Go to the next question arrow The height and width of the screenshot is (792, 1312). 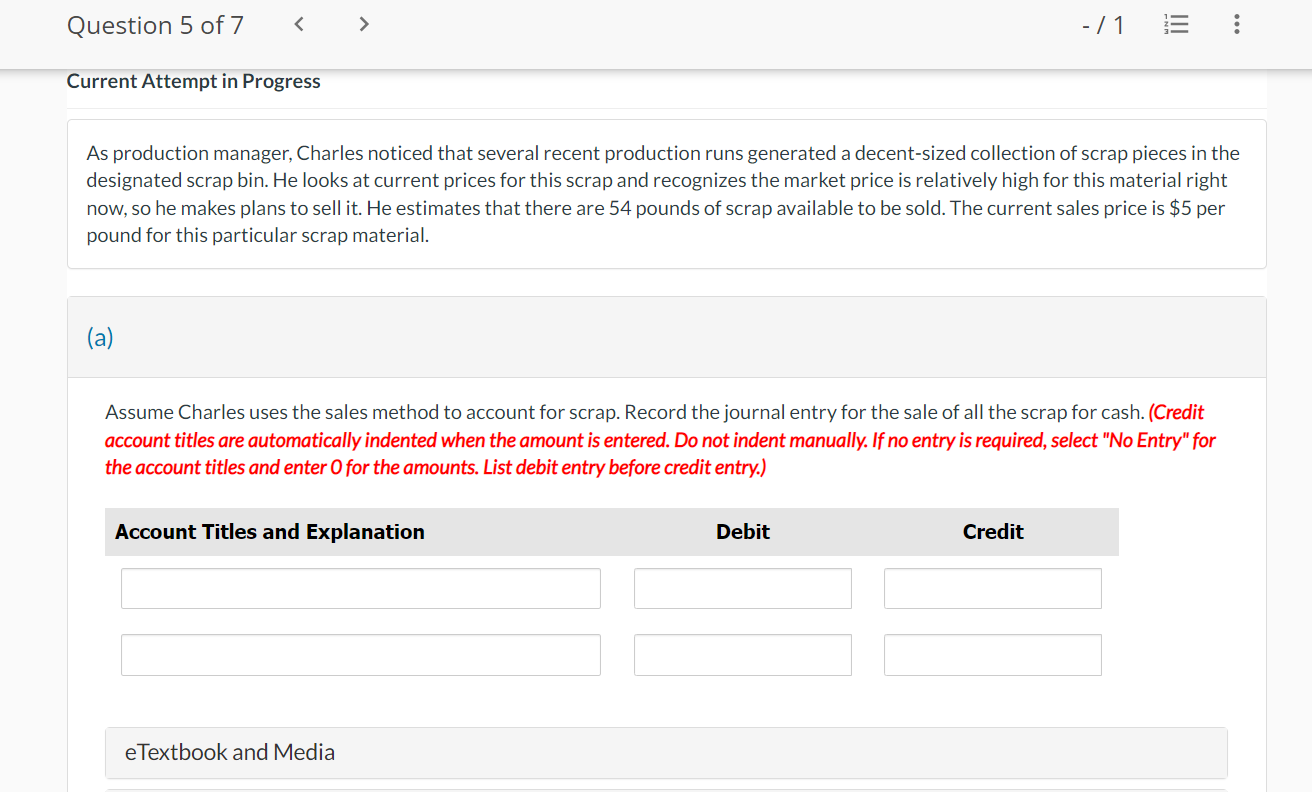click(364, 25)
